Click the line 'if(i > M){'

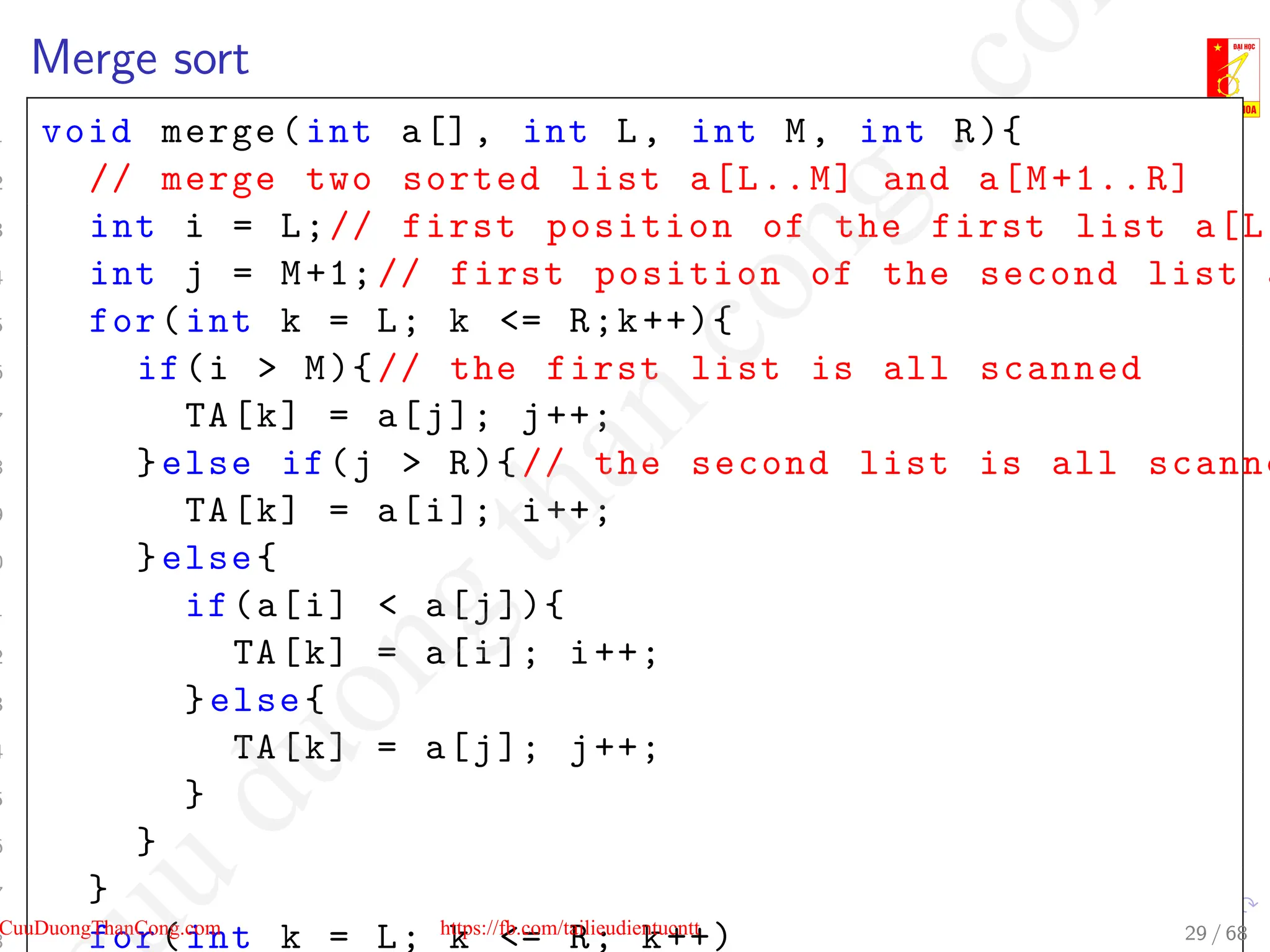point(255,369)
